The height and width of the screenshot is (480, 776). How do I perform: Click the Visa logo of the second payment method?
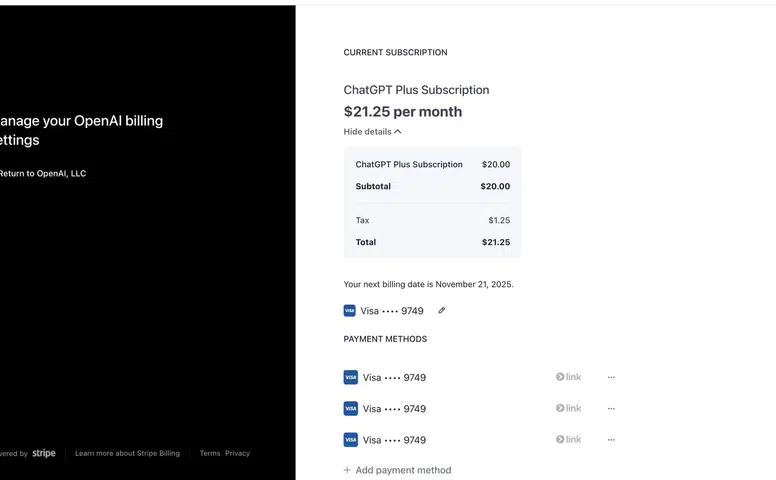coord(350,408)
